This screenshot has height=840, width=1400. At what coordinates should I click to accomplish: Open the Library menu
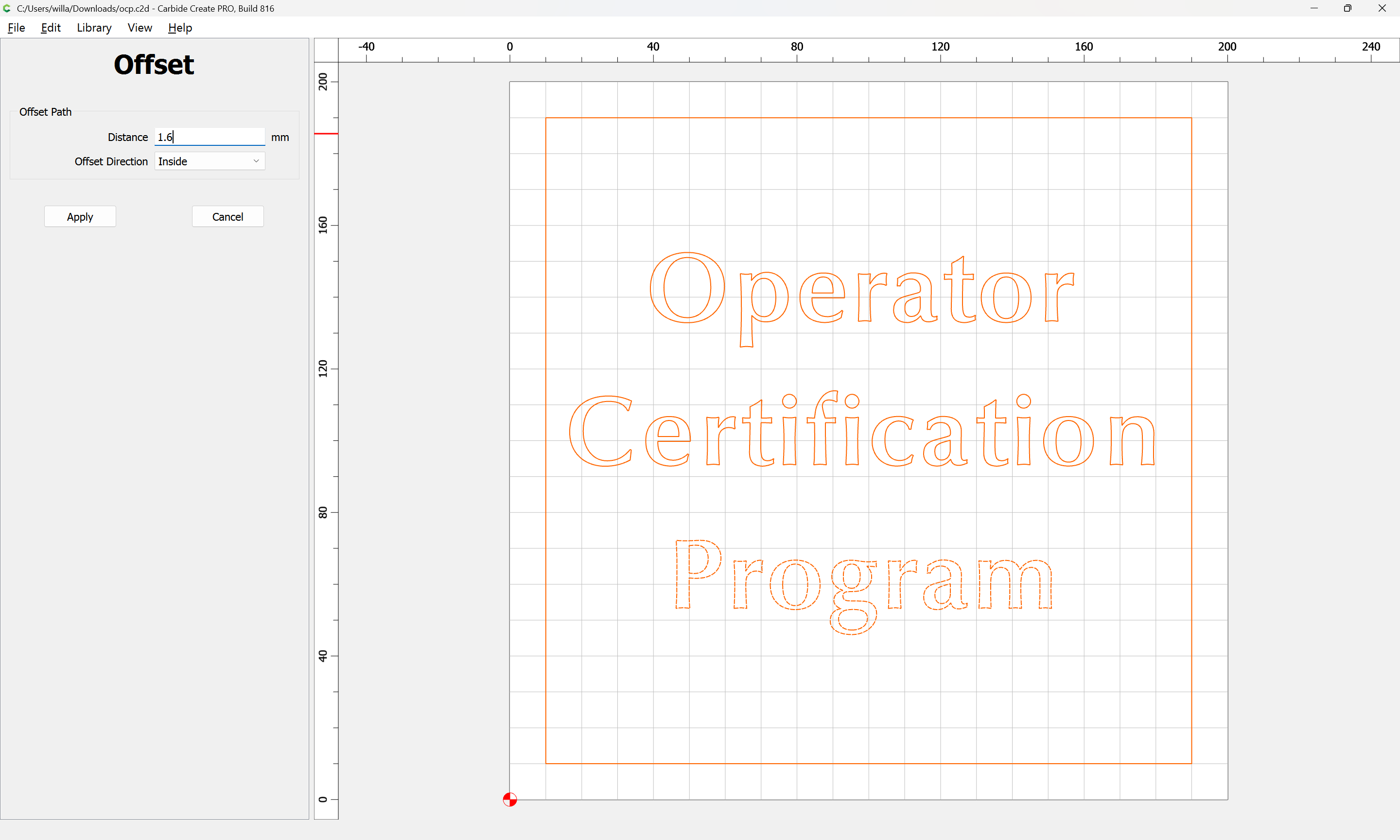94,28
